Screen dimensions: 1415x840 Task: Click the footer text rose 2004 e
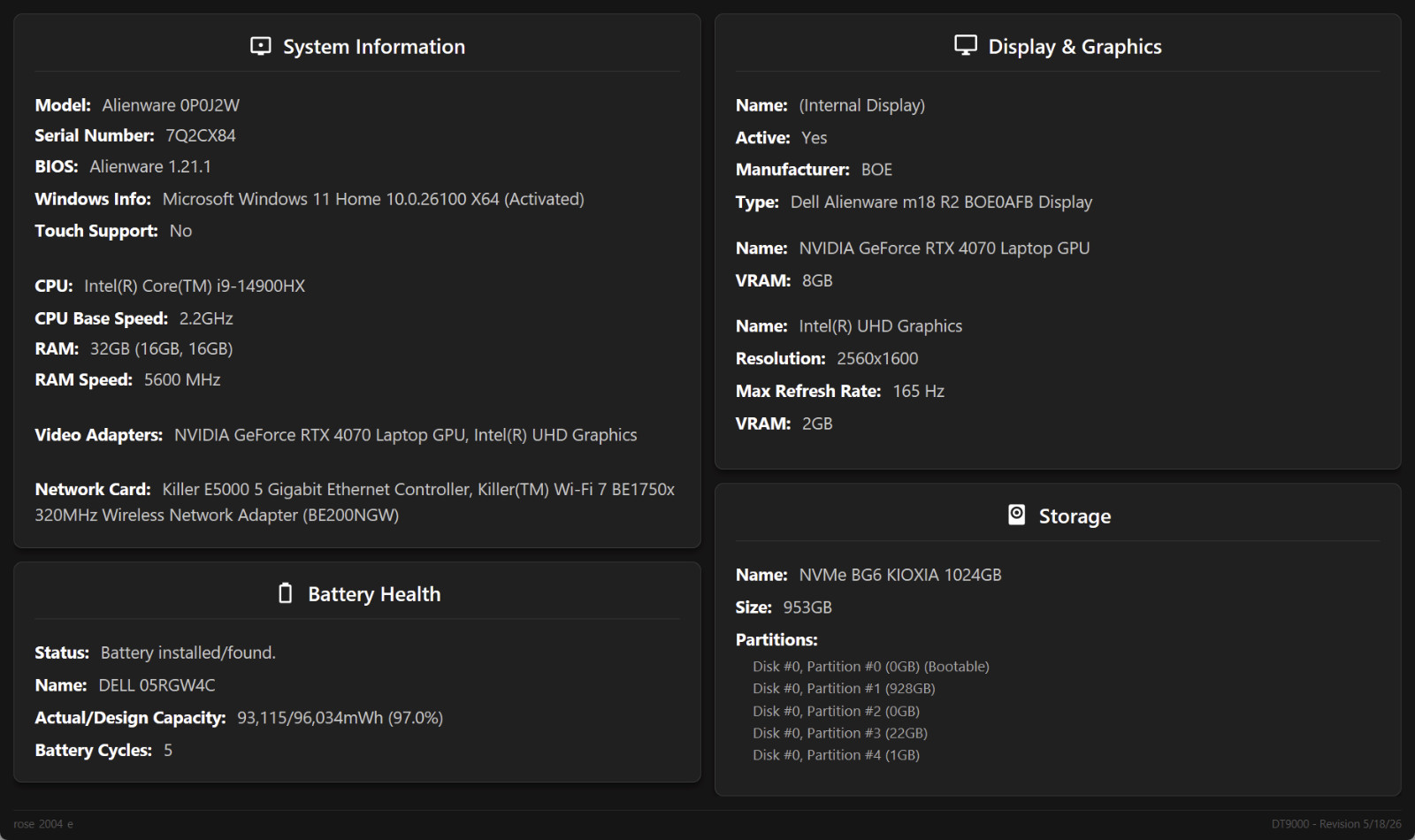coord(43,824)
